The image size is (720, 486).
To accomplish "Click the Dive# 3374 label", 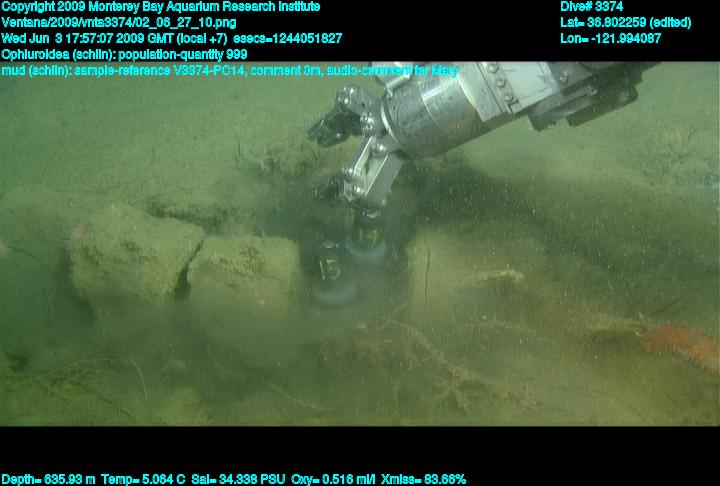I will [591, 7].
